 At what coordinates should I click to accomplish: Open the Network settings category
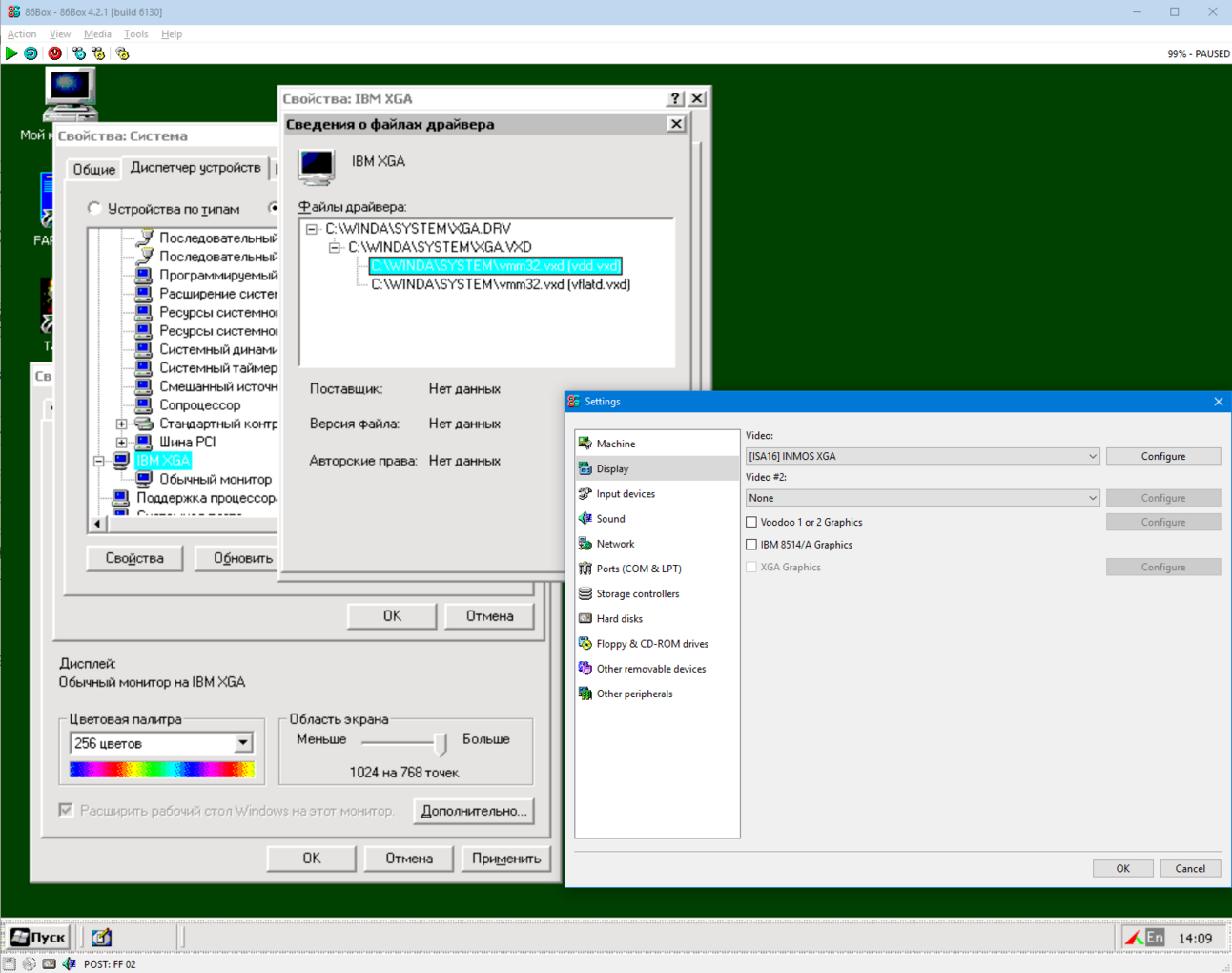click(x=657, y=544)
